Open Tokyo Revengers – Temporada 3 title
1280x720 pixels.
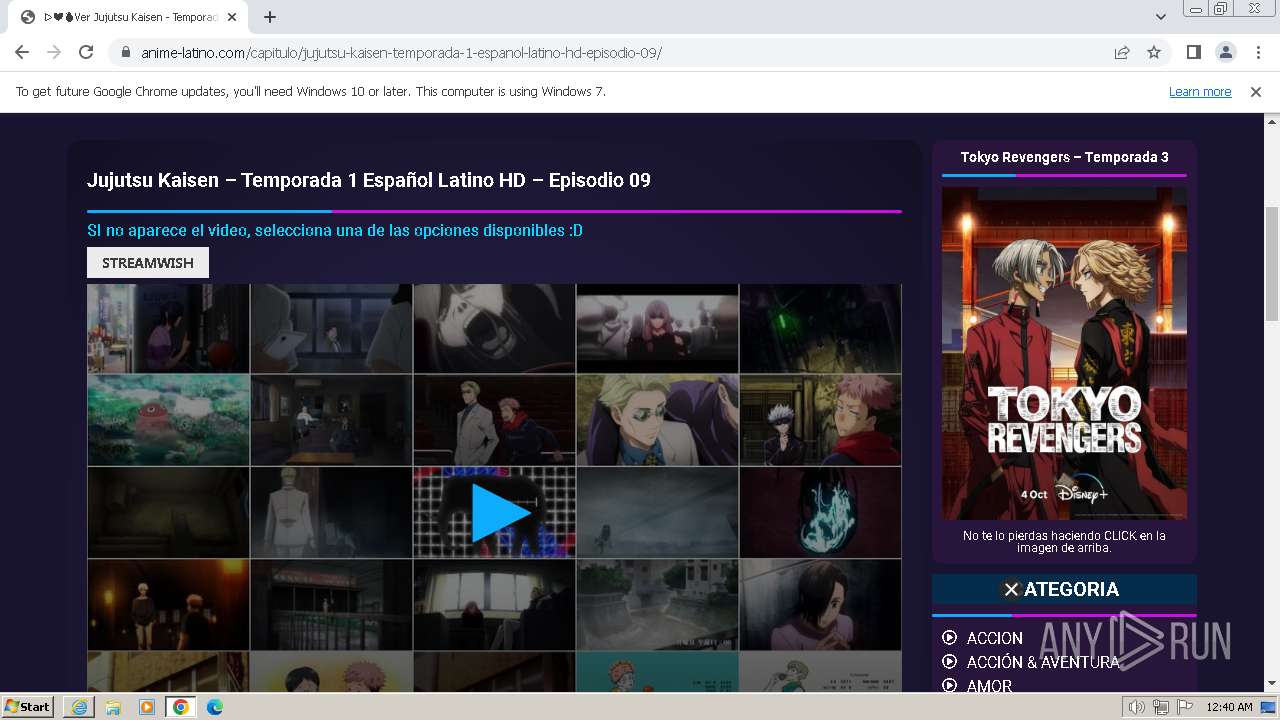tap(1064, 157)
